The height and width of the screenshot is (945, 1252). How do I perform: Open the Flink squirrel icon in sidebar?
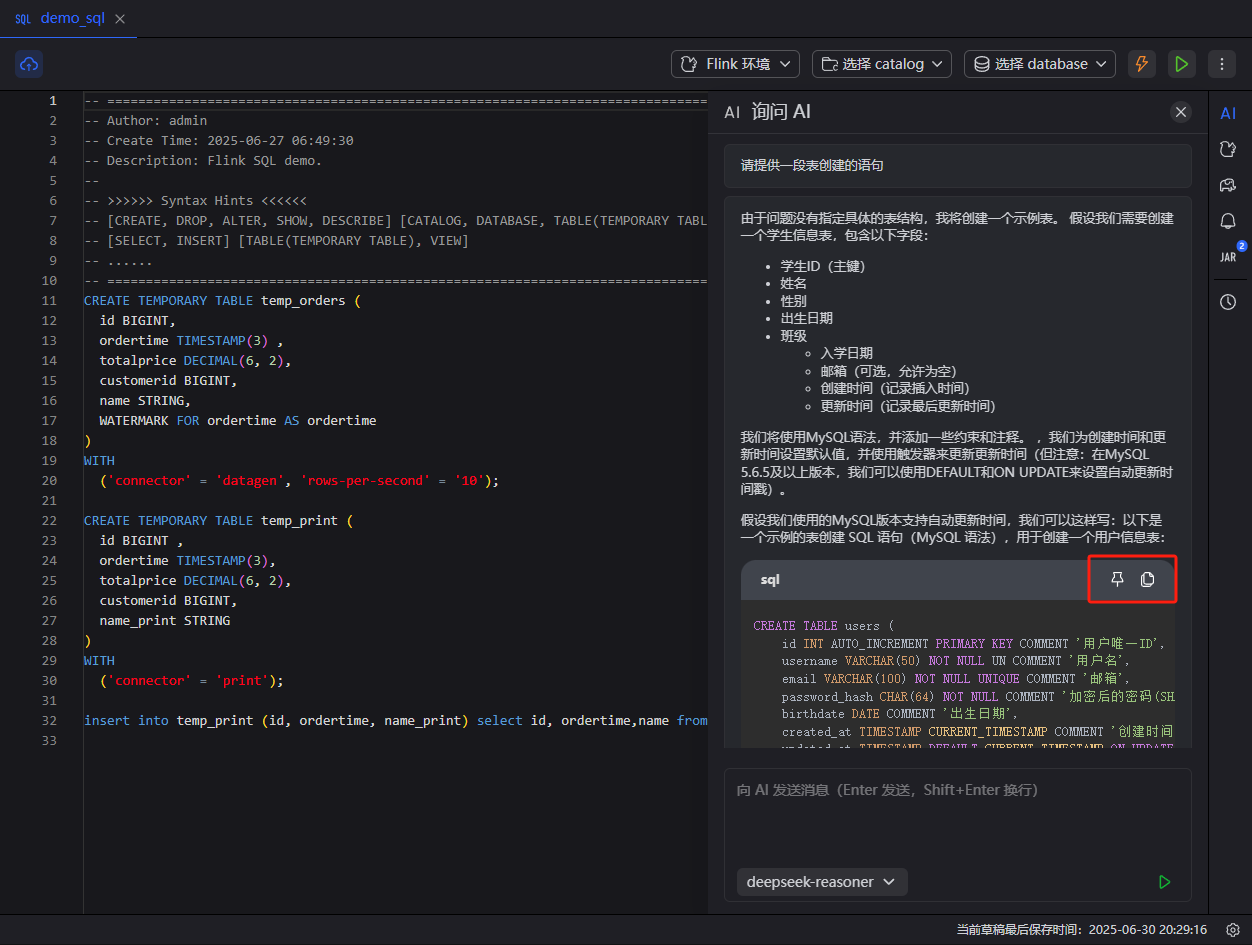pos(1228,149)
